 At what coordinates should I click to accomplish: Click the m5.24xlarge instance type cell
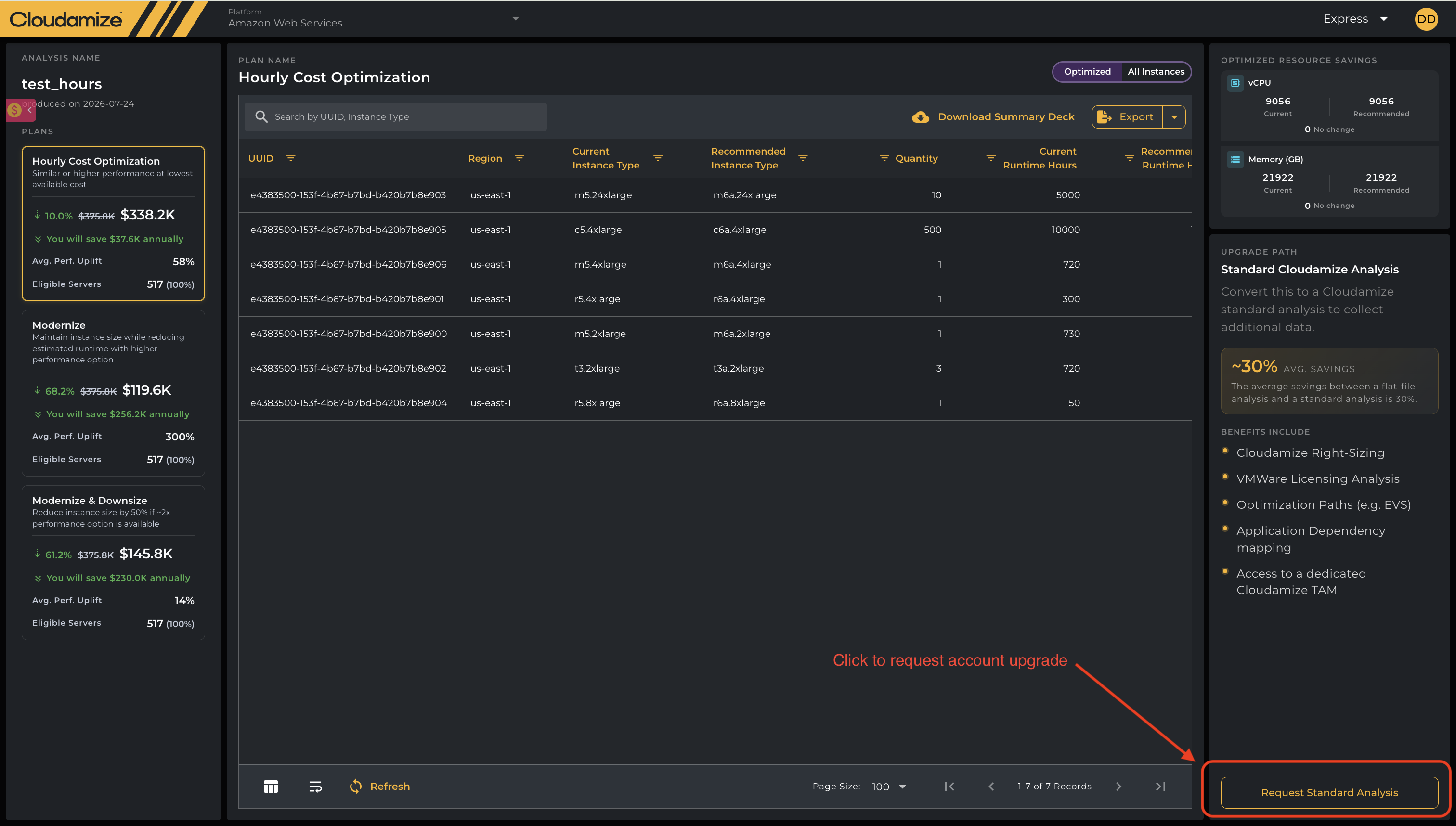[603, 195]
